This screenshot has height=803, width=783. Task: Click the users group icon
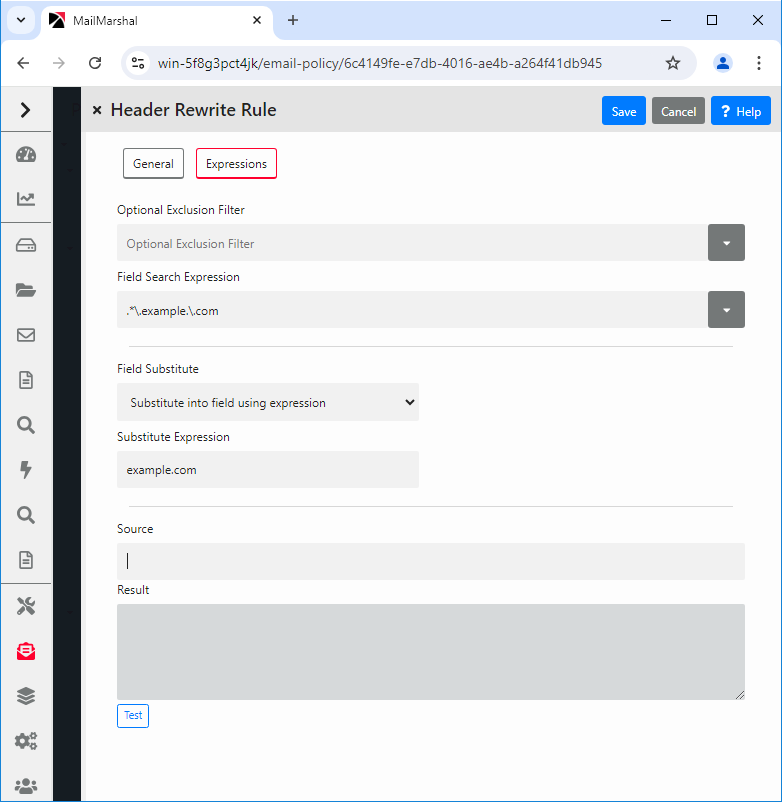click(x=26, y=786)
